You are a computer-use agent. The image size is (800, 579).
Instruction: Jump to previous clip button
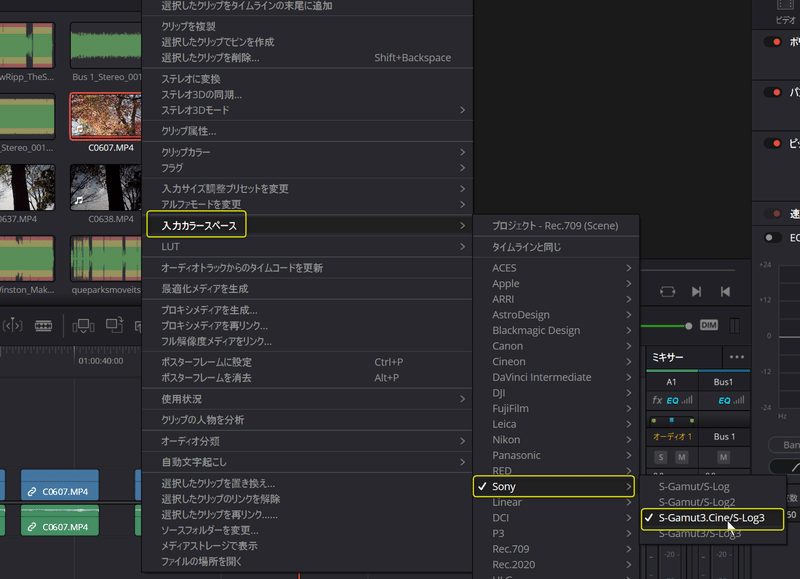725,291
